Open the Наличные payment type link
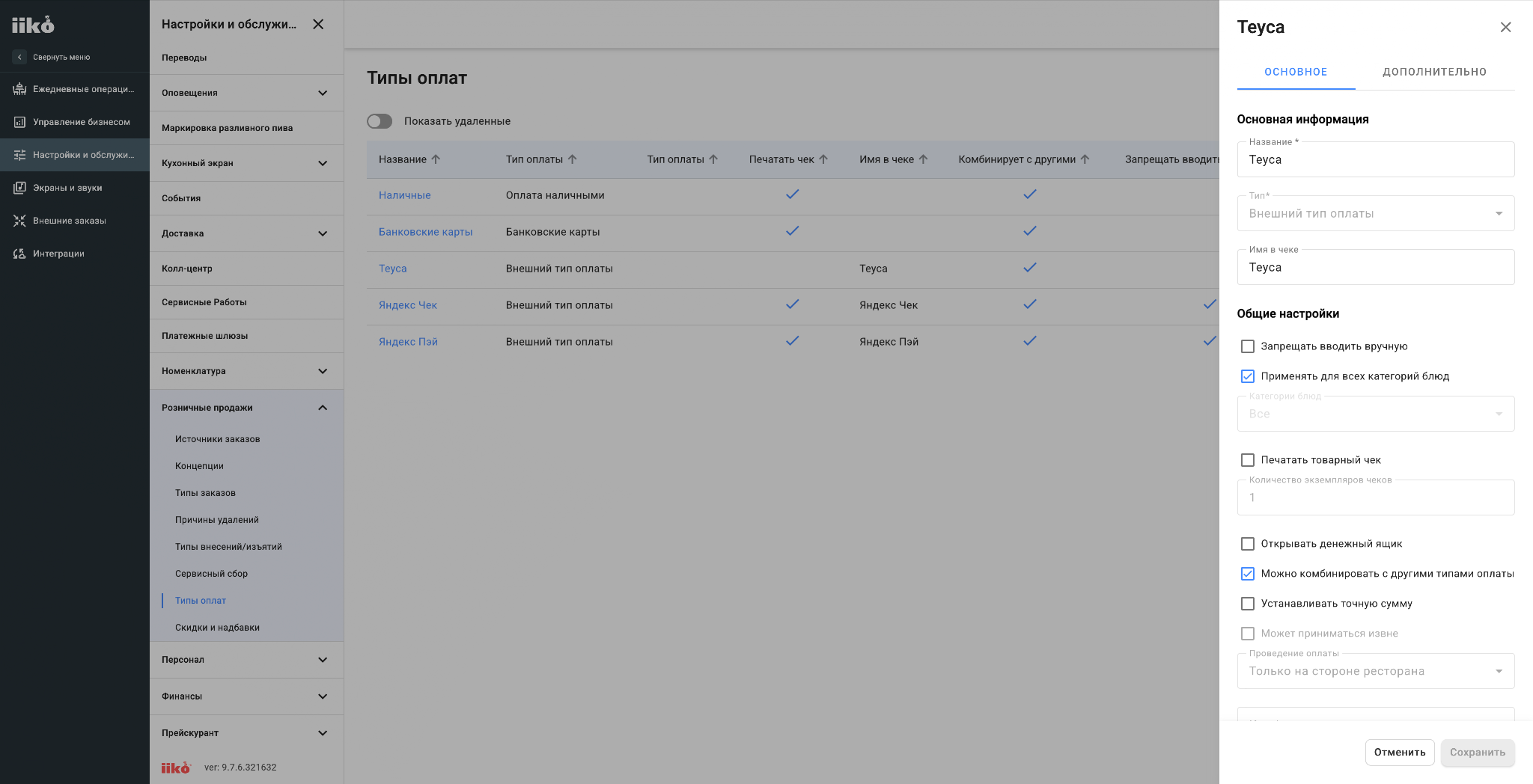Screen dimensions: 1533x784 pos(405,195)
